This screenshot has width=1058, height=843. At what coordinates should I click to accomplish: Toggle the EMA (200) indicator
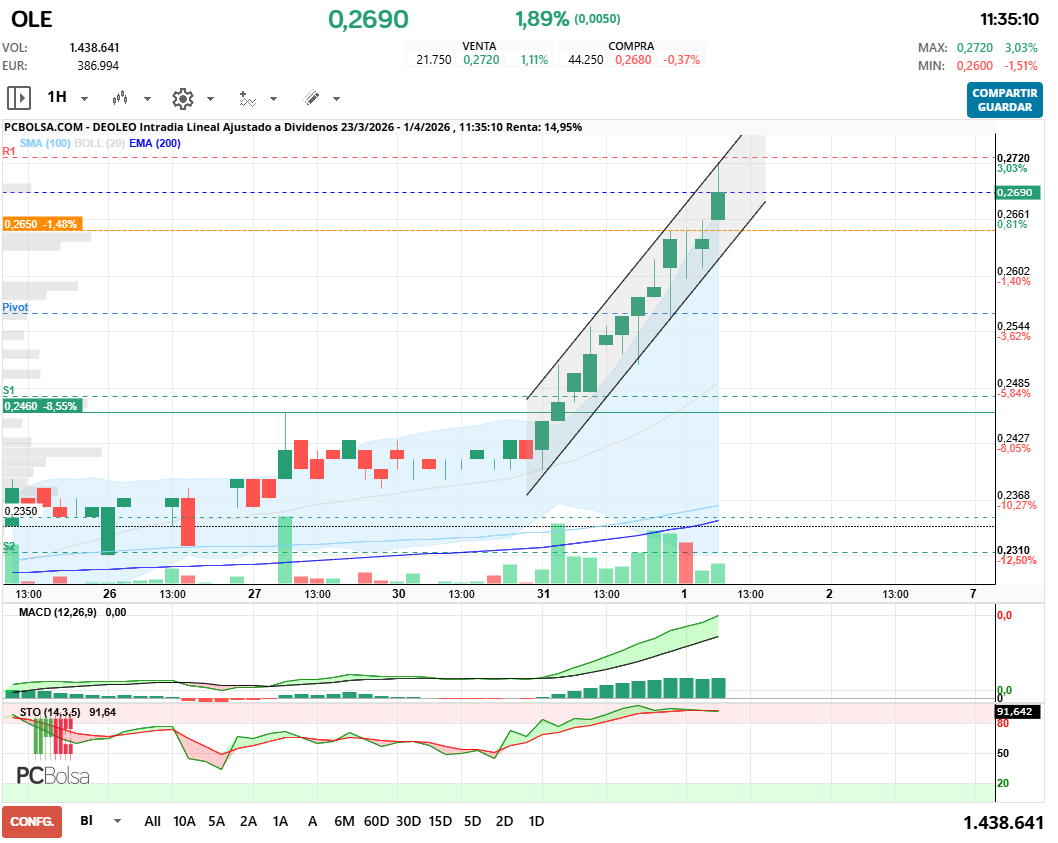pyautogui.click(x=155, y=144)
